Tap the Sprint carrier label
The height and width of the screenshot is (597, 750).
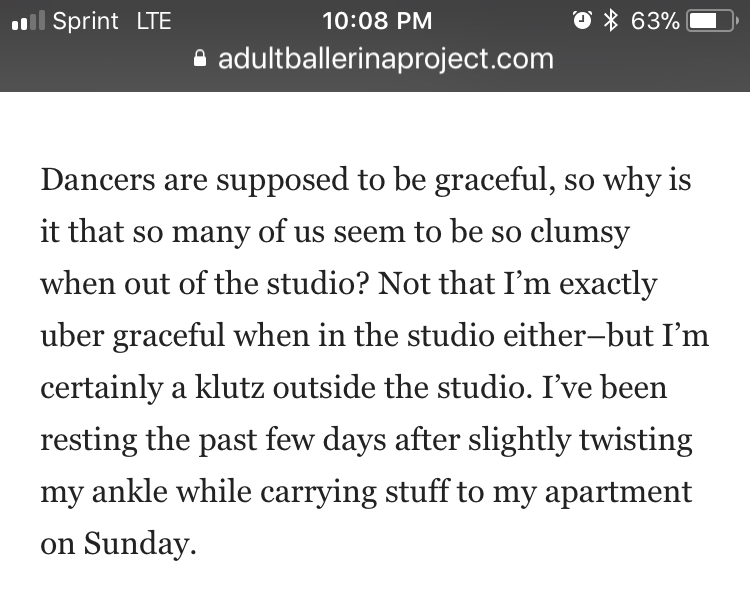point(85,20)
